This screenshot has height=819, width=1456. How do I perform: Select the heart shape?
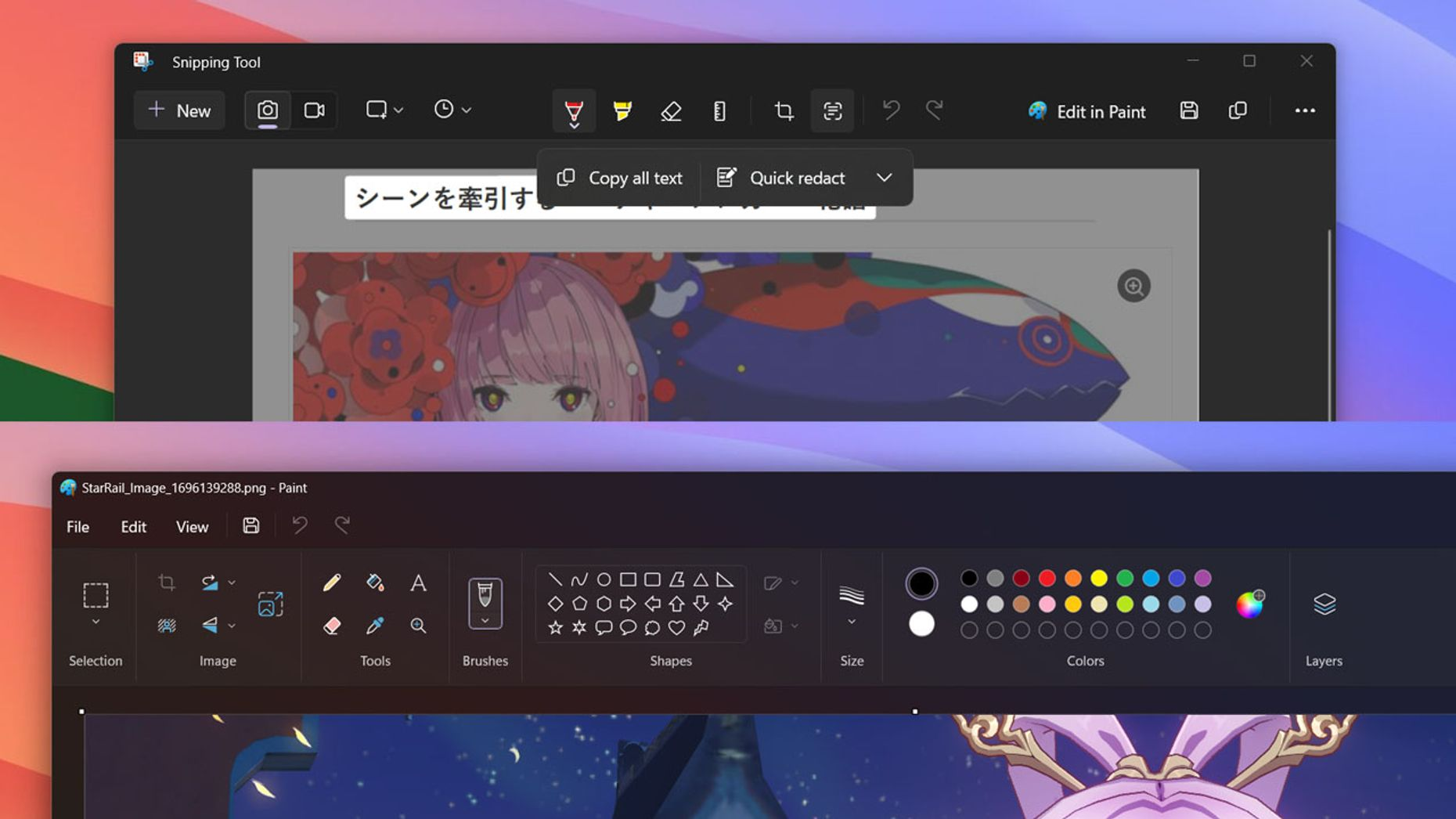(x=676, y=628)
